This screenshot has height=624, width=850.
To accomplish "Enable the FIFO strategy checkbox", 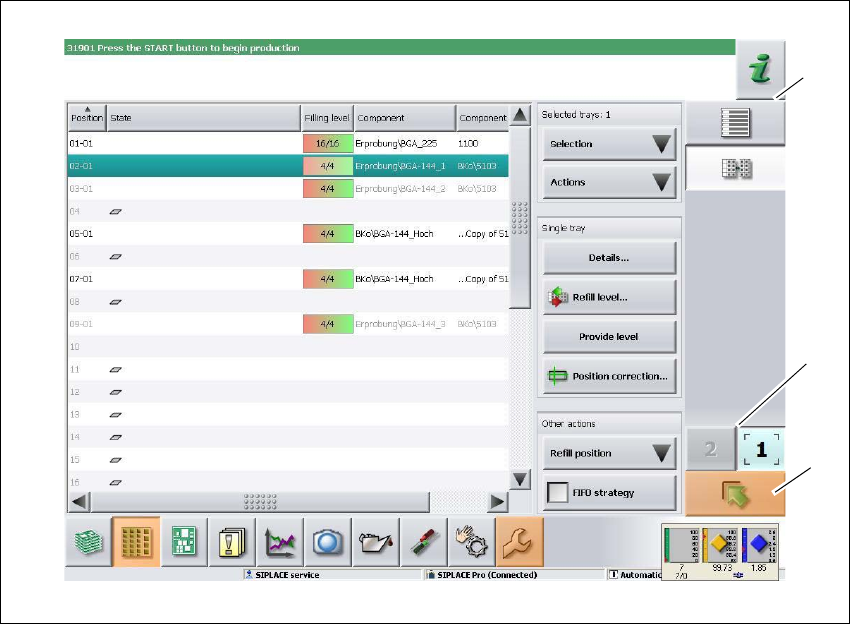I will pos(561,492).
